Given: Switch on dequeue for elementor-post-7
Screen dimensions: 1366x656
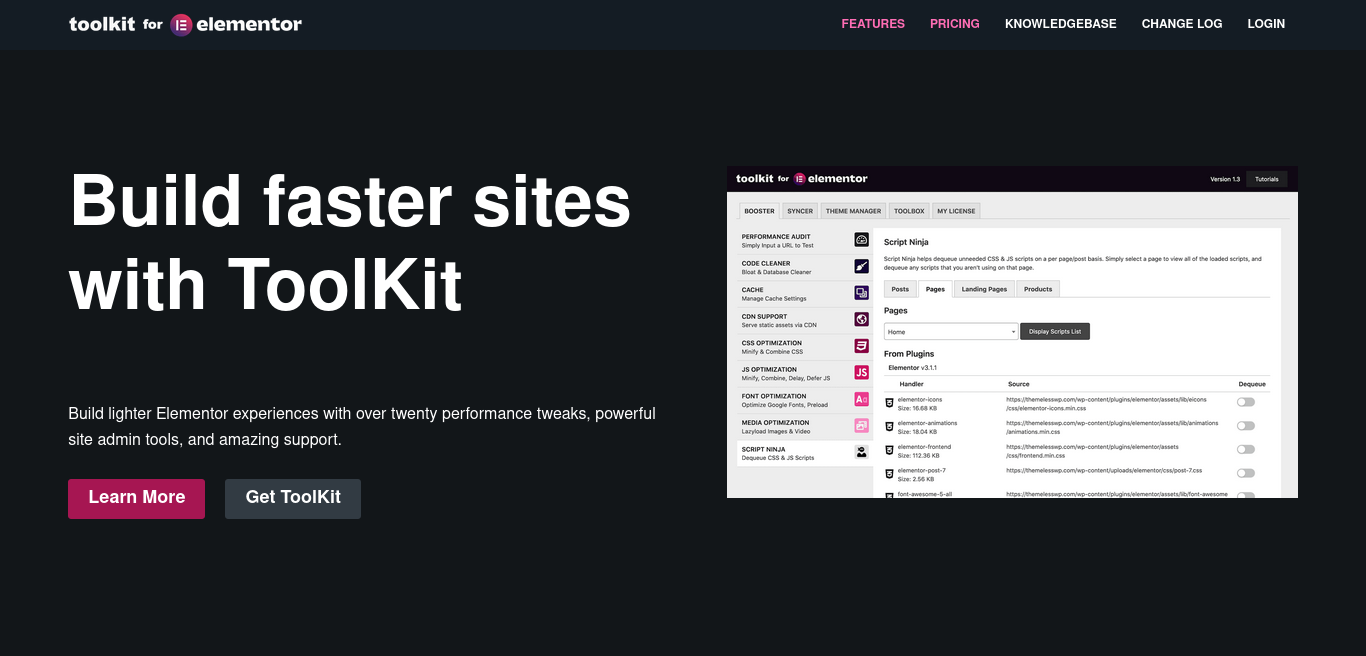Looking at the screenshot, I should coord(1245,474).
